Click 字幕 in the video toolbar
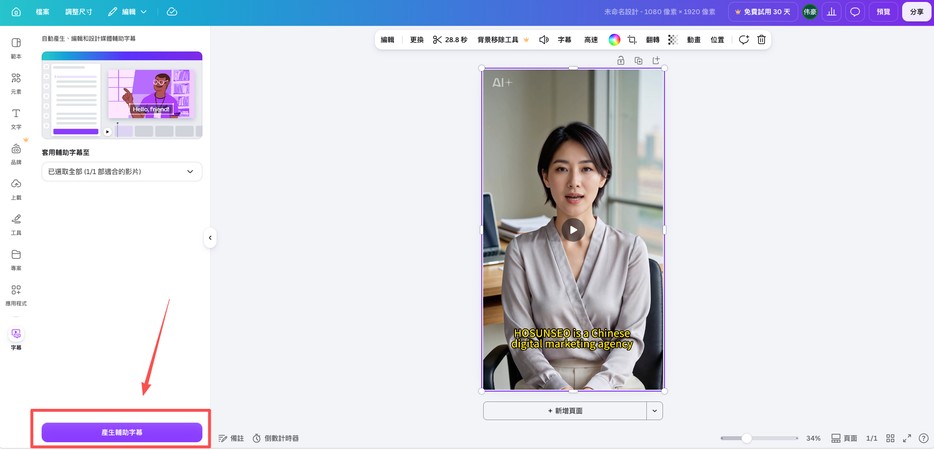The width and height of the screenshot is (934, 450). click(x=564, y=40)
